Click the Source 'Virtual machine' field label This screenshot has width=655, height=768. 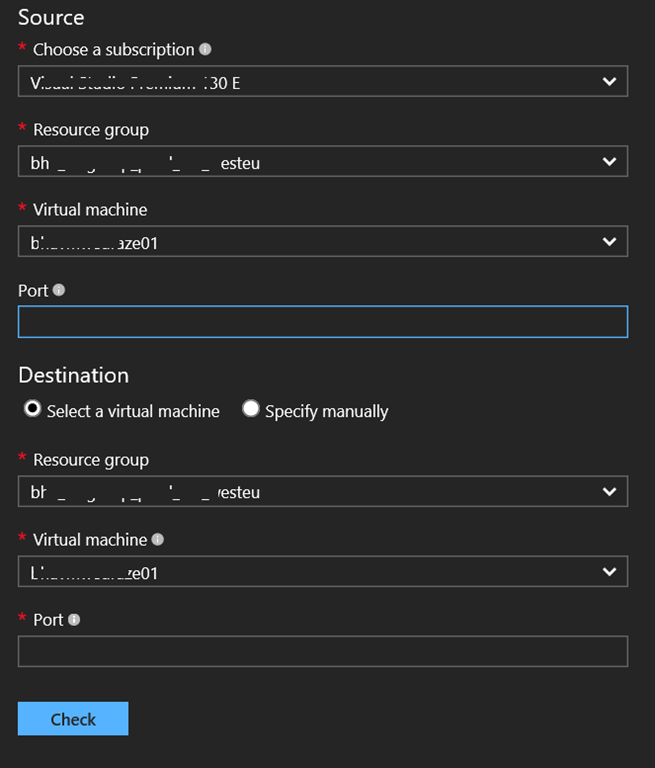90,210
